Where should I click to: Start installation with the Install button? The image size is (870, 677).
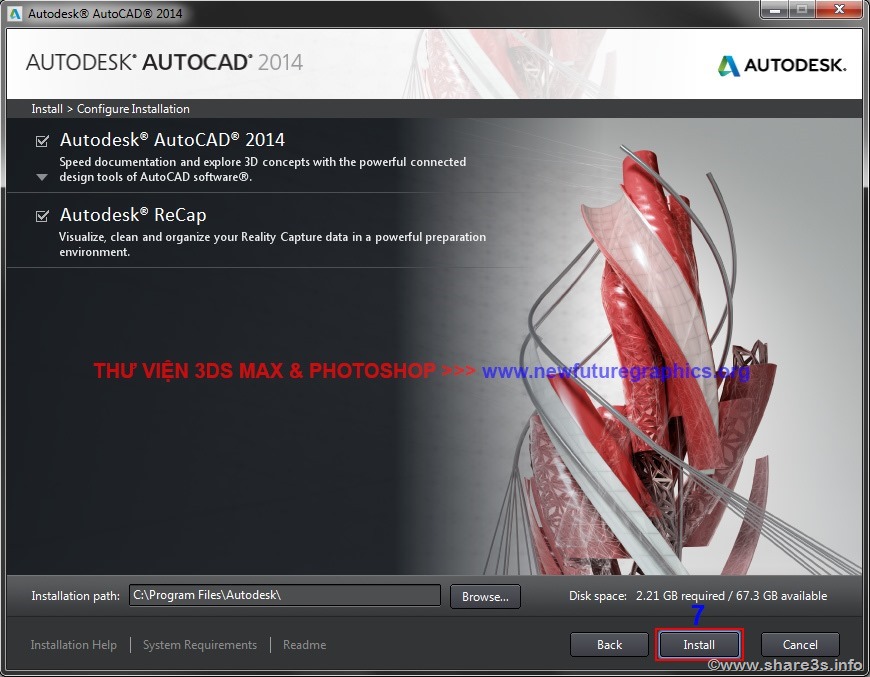pyautogui.click(x=699, y=645)
